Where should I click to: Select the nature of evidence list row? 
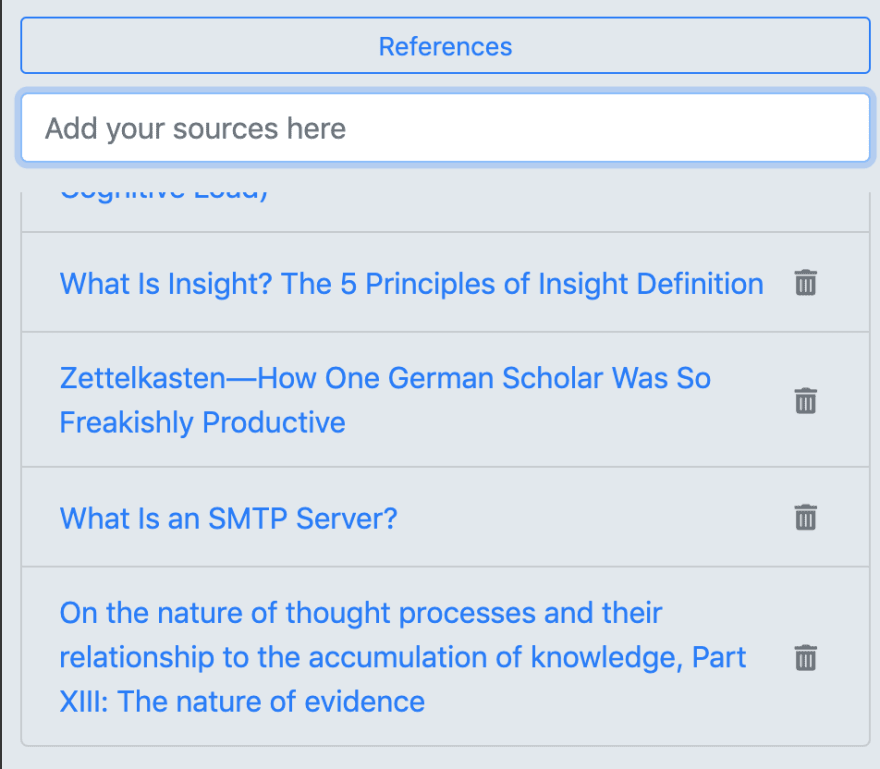click(x=445, y=657)
